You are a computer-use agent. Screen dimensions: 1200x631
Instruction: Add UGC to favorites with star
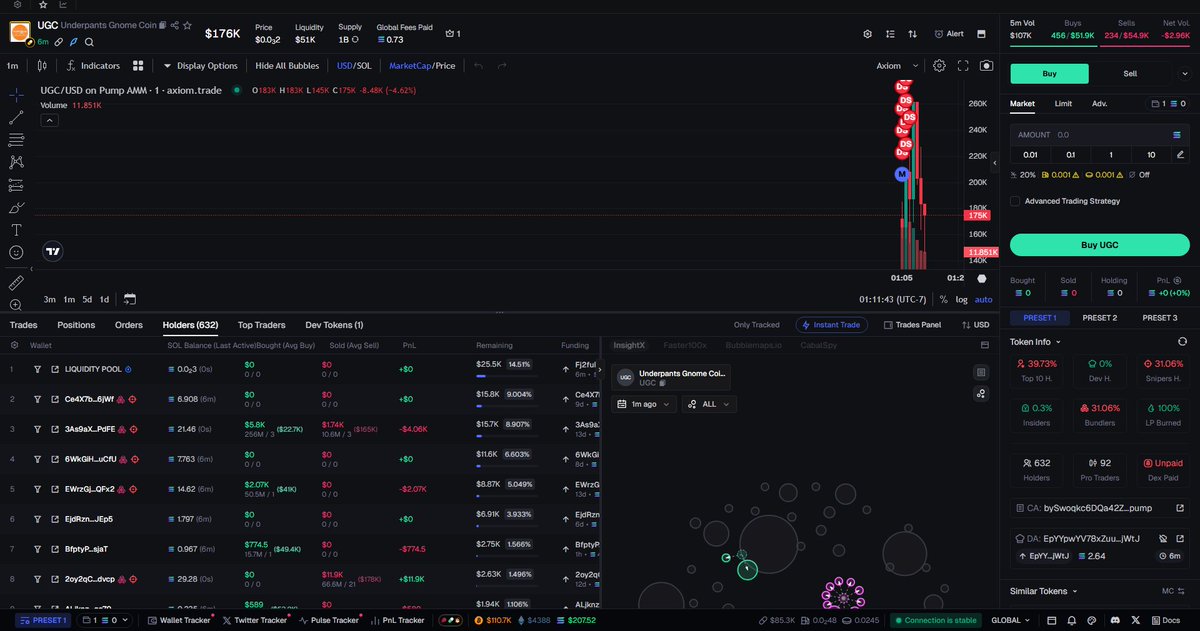(x=187, y=24)
